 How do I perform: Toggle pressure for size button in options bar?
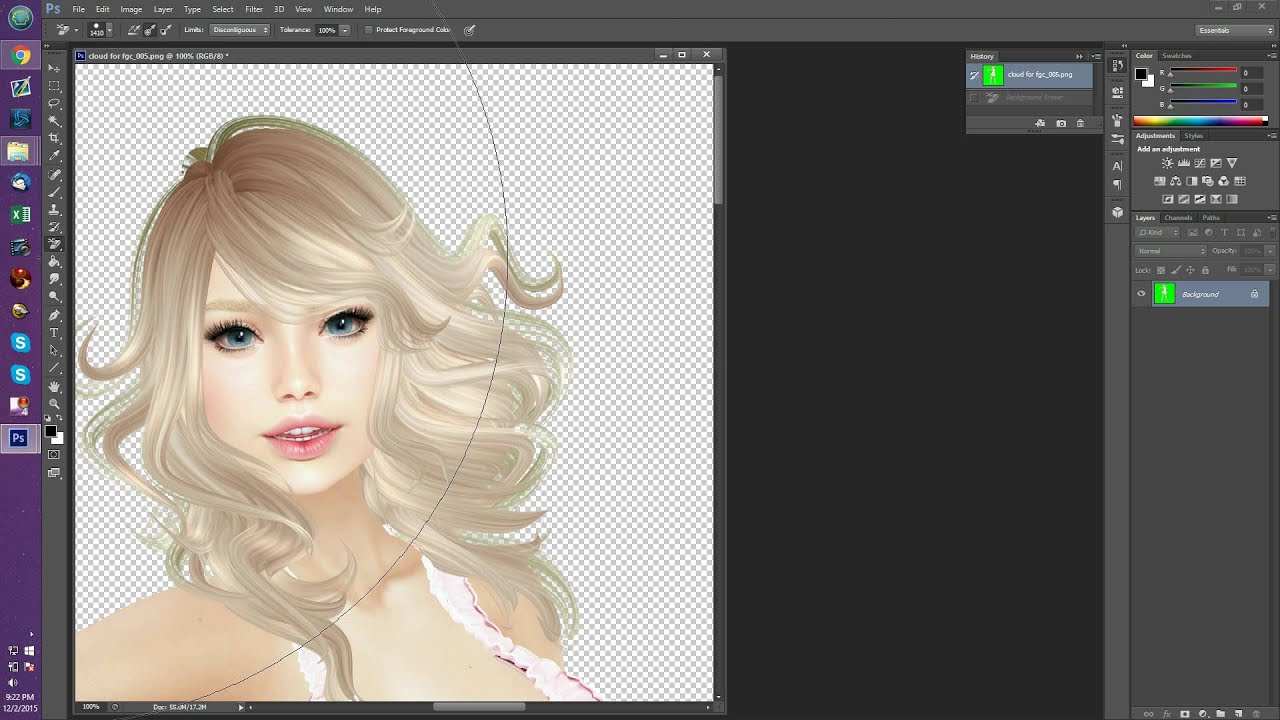[469, 30]
